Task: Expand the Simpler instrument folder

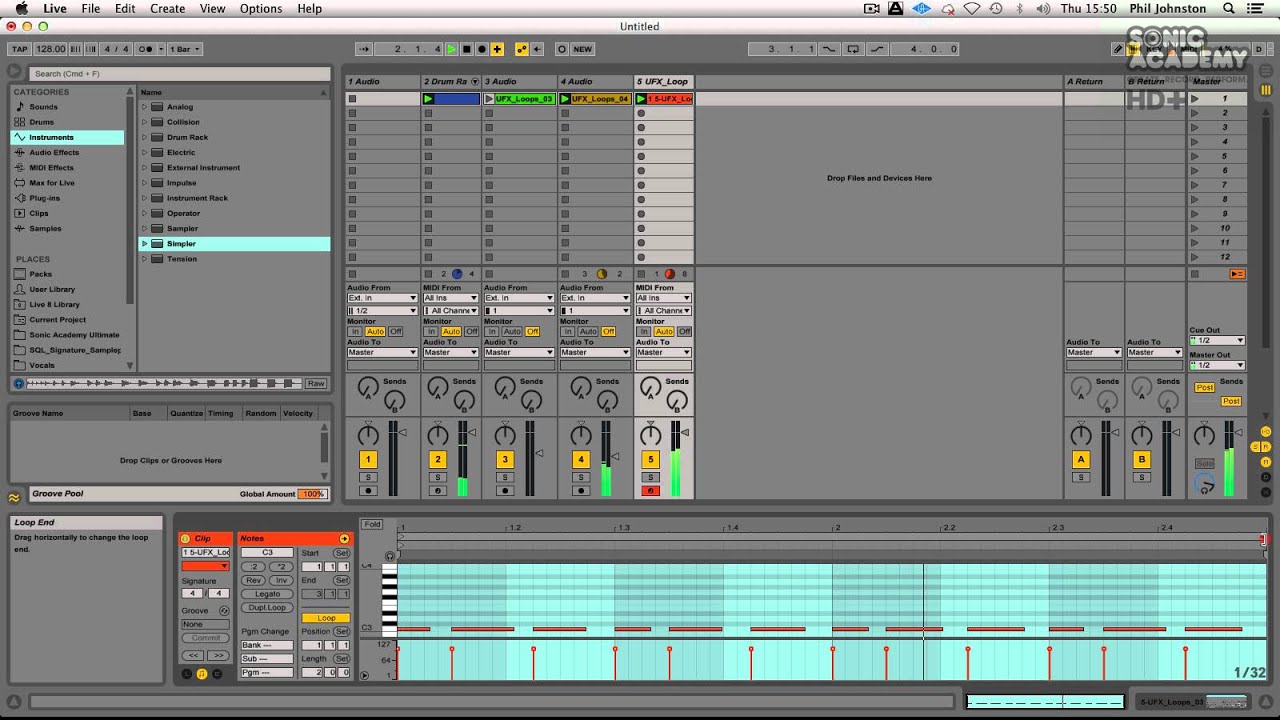Action: pyautogui.click(x=144, y=244)
